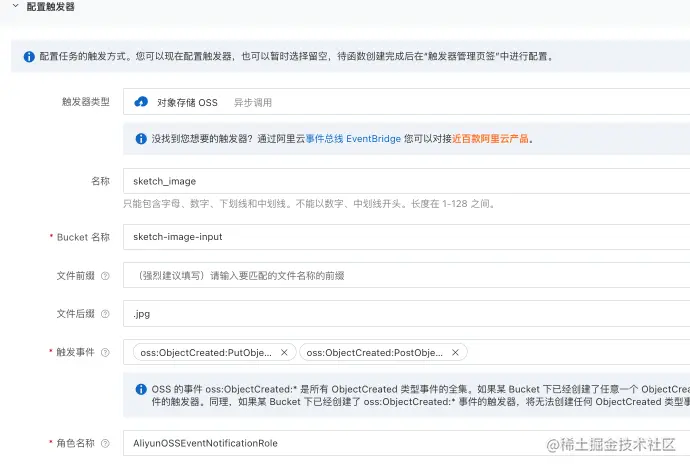This screenshot has height=467, width=690.
Task: Click the help icon next to 文件前缀
Action: pyautogui.click(x=105, y=276)
